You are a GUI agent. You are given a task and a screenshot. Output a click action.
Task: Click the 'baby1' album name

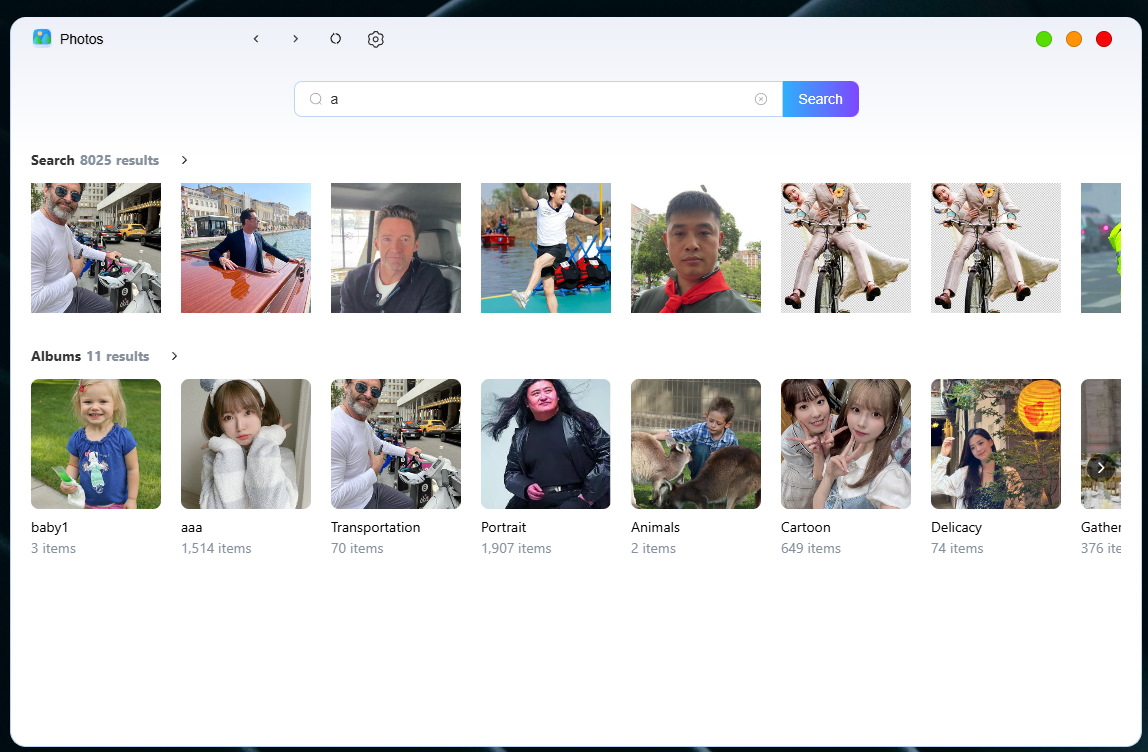49,527
